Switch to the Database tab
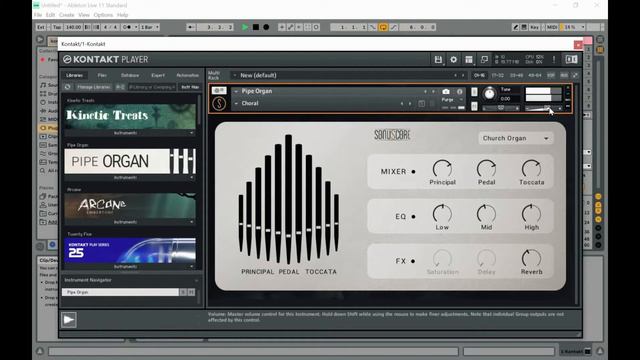Image resolution: width=640 pixels, height=360 pixels. [130, 76]
